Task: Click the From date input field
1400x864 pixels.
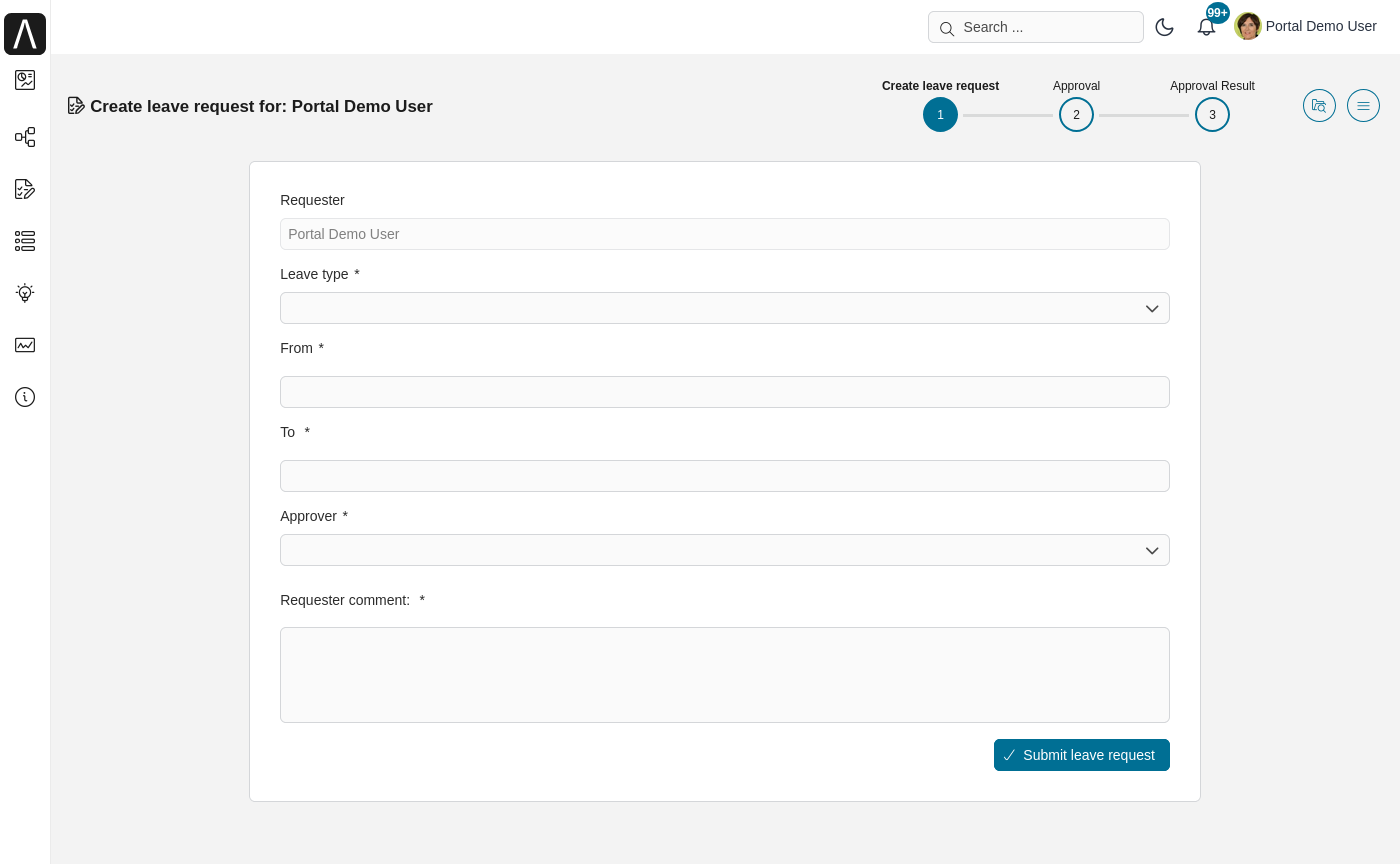Action: (725, 392)
